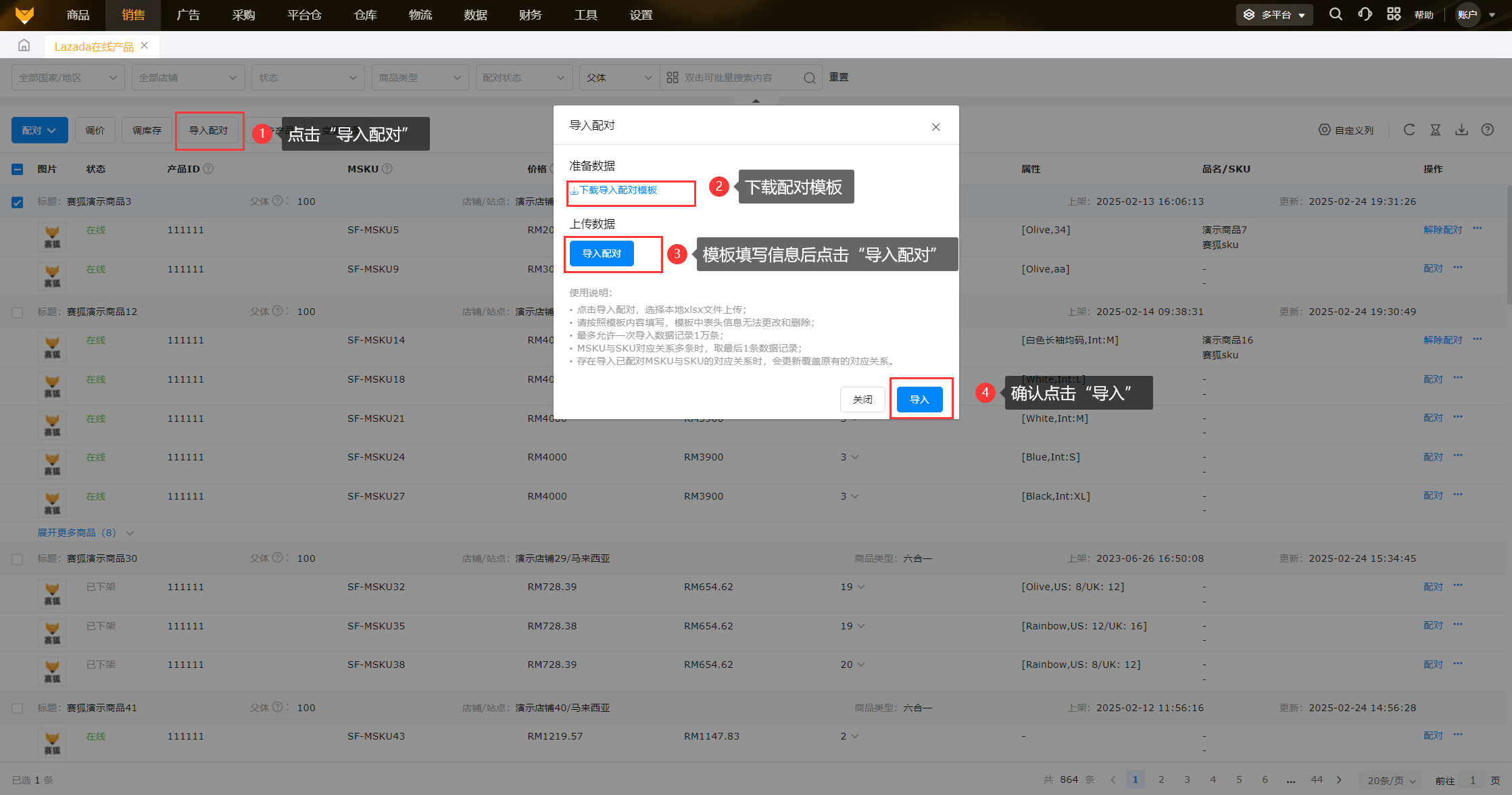Viewport: 1512px width, 795px height.
Task: Open the 20条/页 page size dropdown
Action: [1391, 780]
